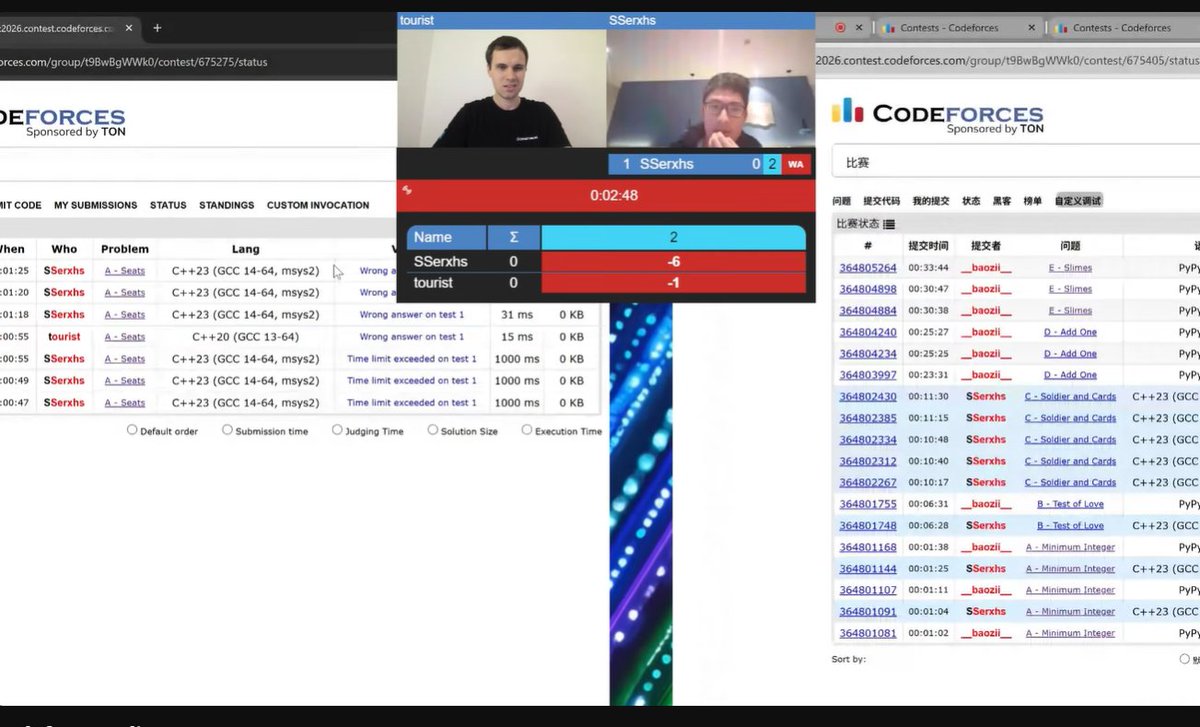The image size is (1200, 727).
Task: Open MY SUBMISSIONS in left window
Action: pos(95,205)
